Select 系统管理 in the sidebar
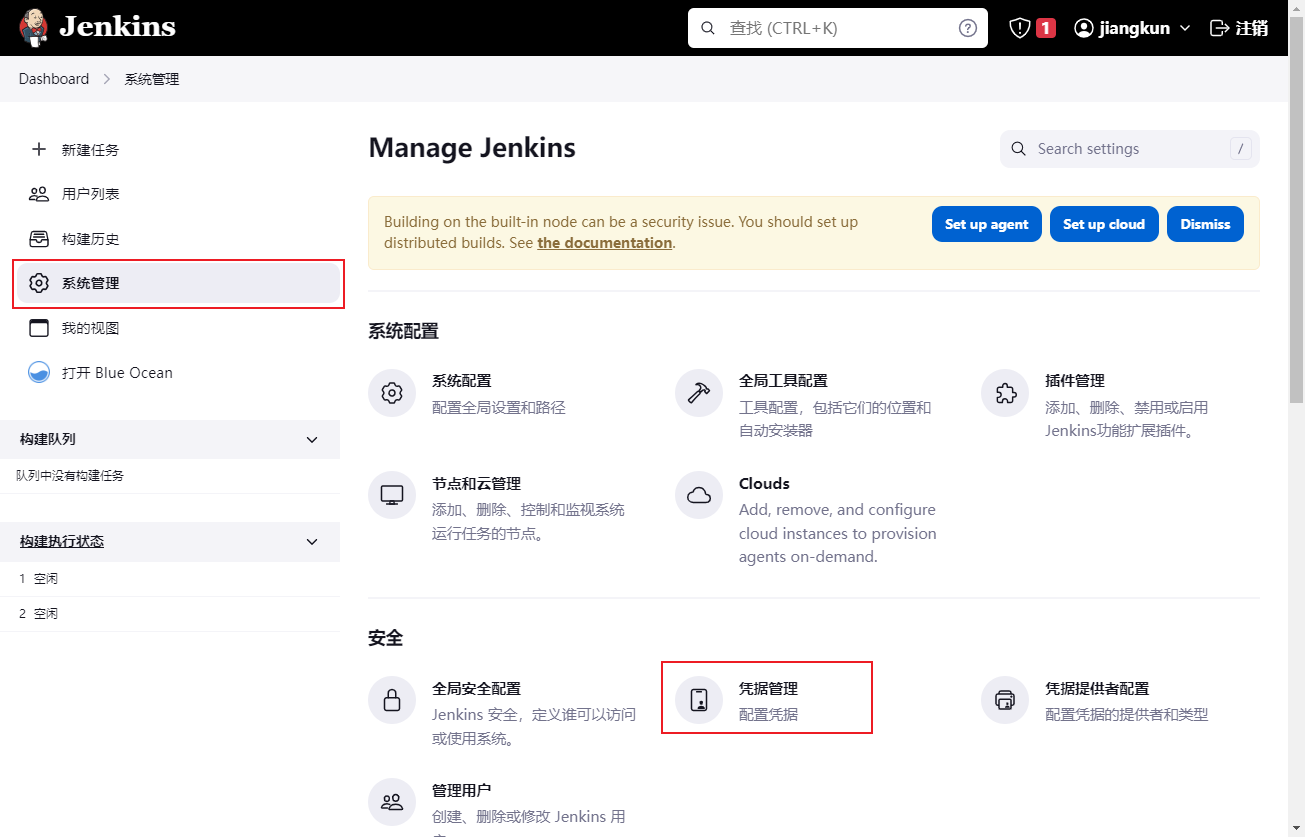This screenshot has width=1305, height=837. click(x=178, y=283)
